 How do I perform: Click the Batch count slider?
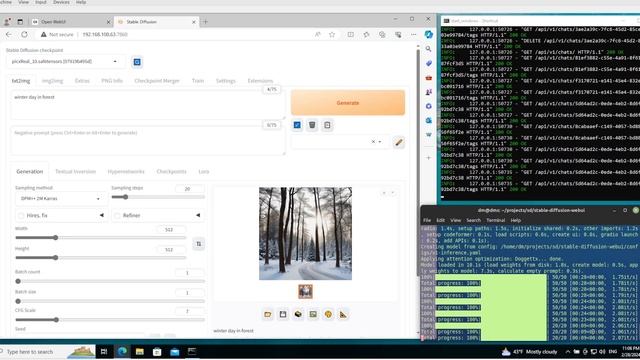pos(110,281)
